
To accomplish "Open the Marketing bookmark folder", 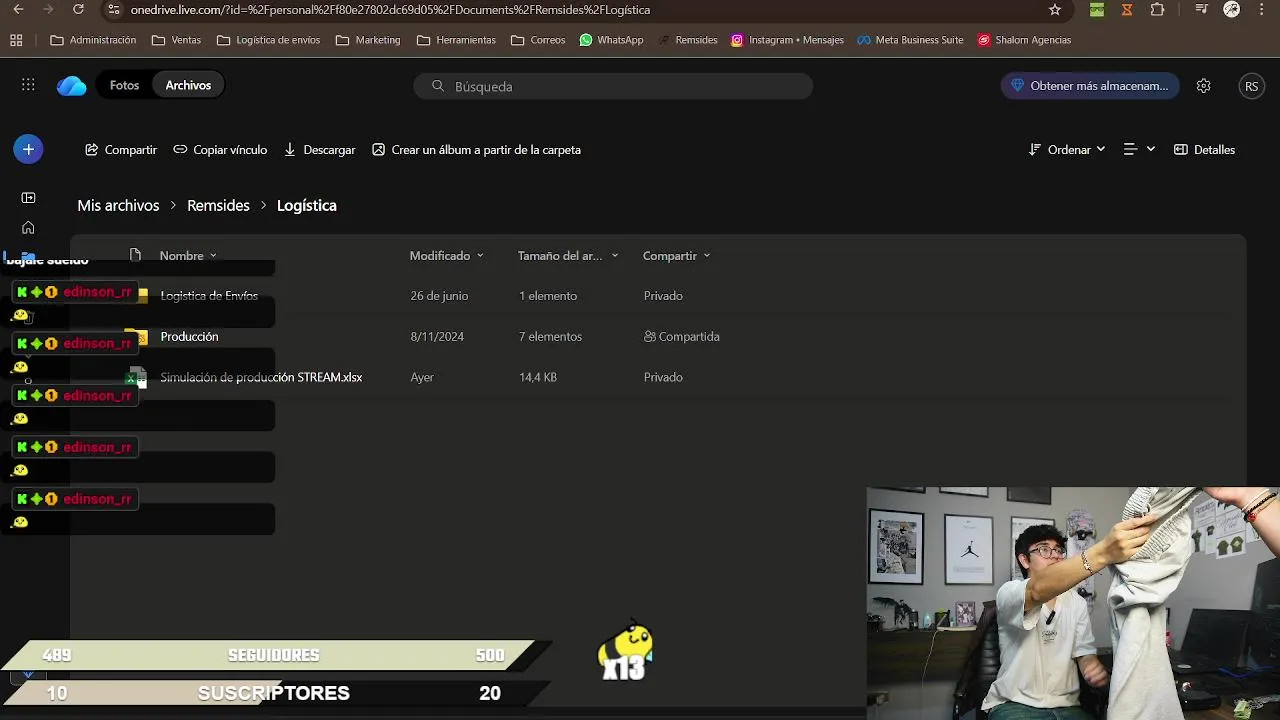I will [x=368, y=40].
